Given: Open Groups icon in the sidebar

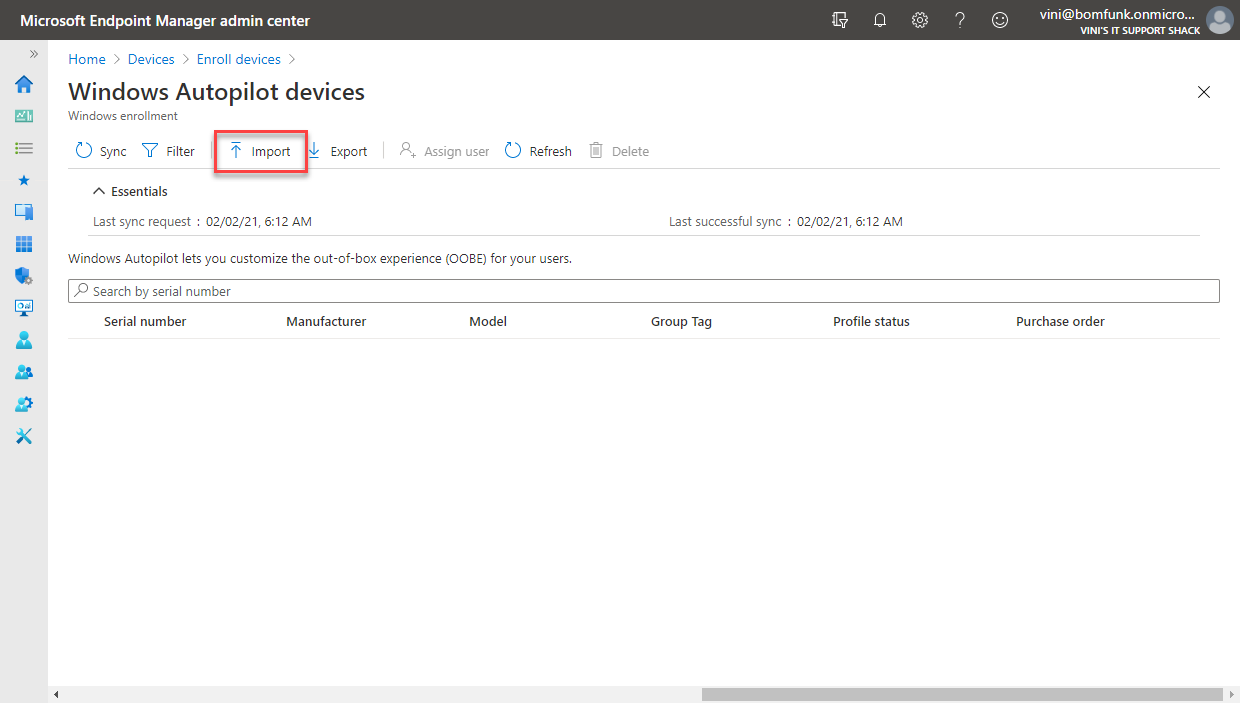Looking at the screenshot, I should click(x=24, y=372).
